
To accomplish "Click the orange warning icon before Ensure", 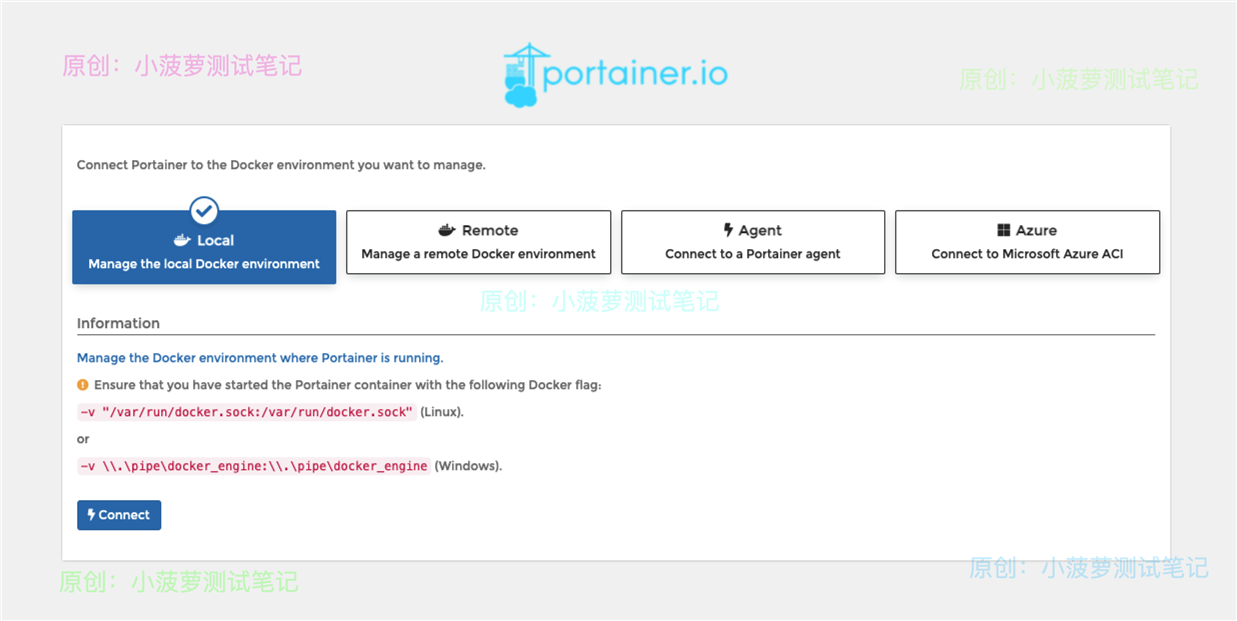I will 83,384.
